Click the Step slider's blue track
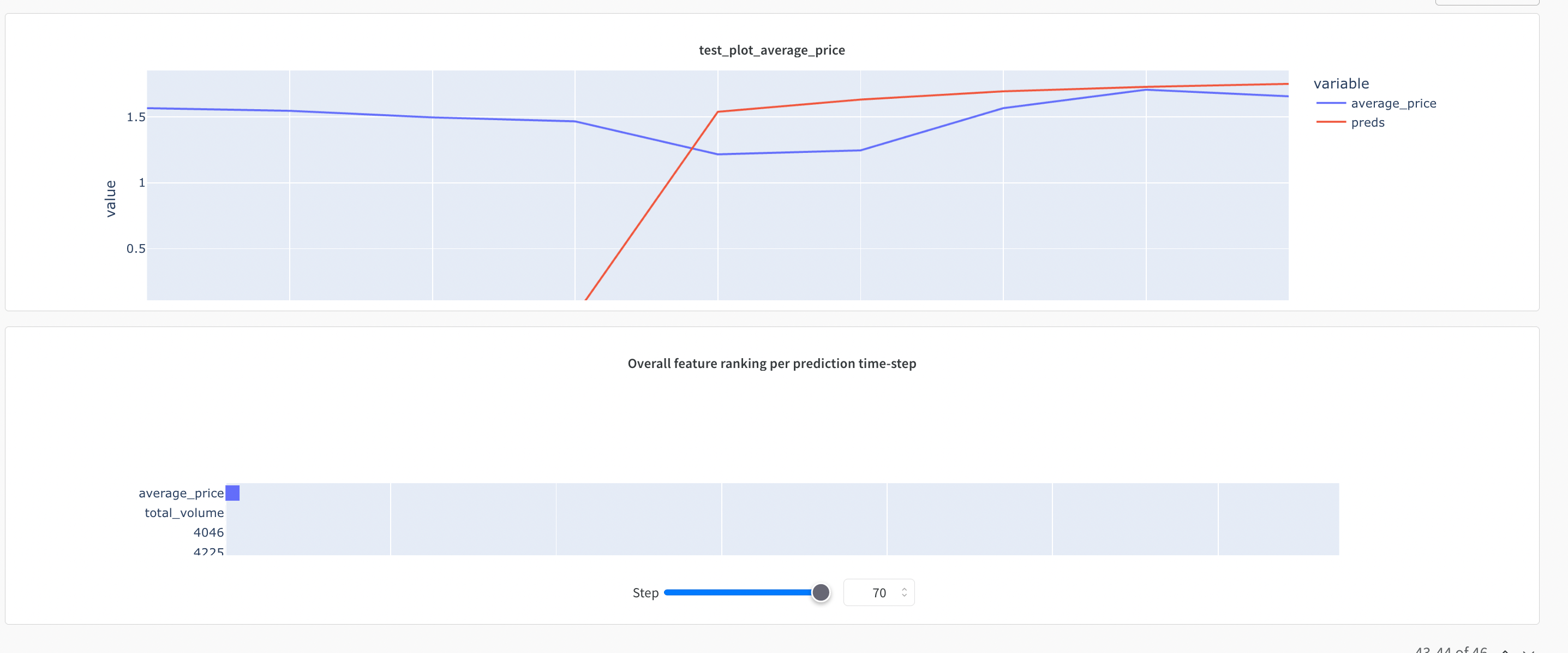Image resolution: width=1568 pixels, height=653 pixels. 737,592
